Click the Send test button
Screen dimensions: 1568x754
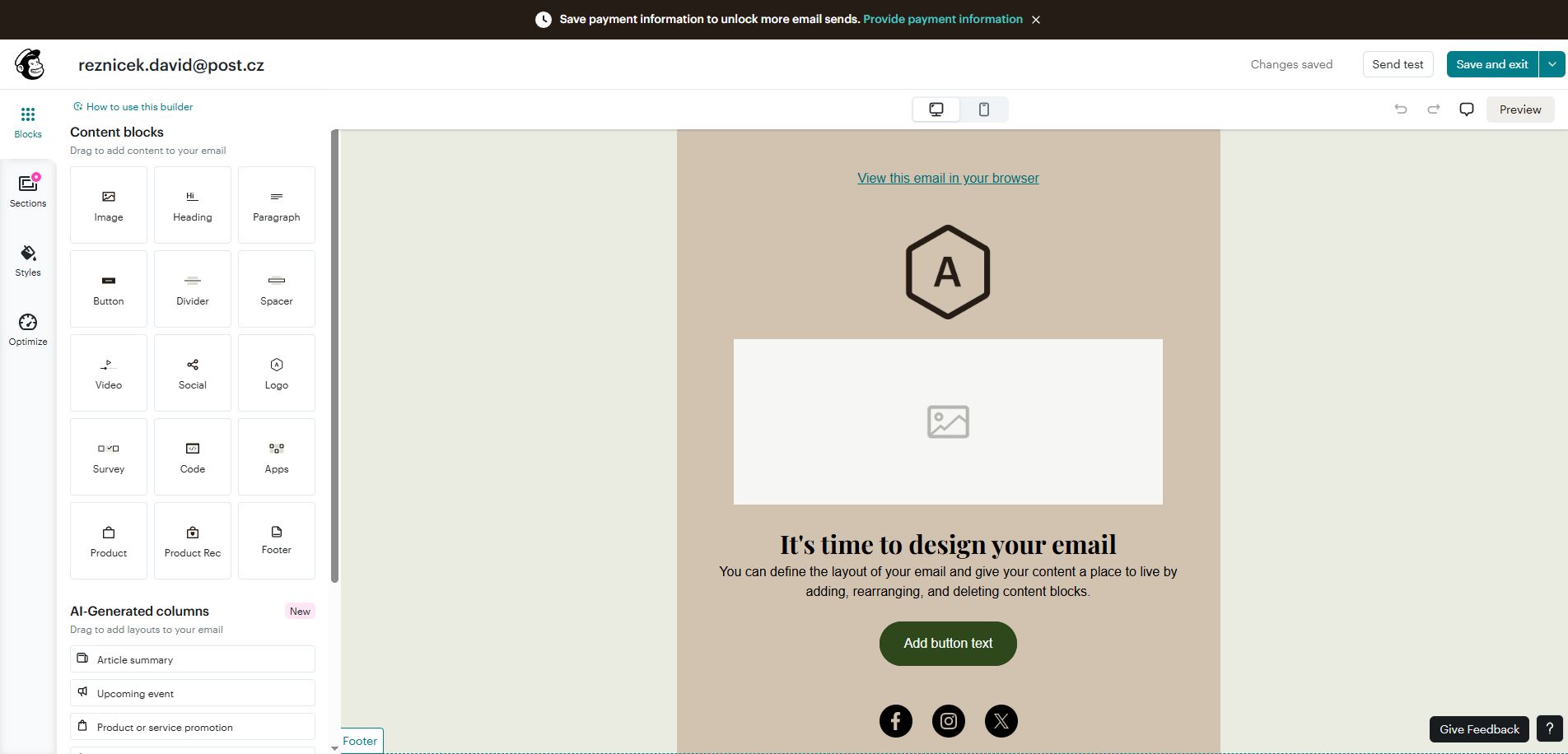point(1398,64)
